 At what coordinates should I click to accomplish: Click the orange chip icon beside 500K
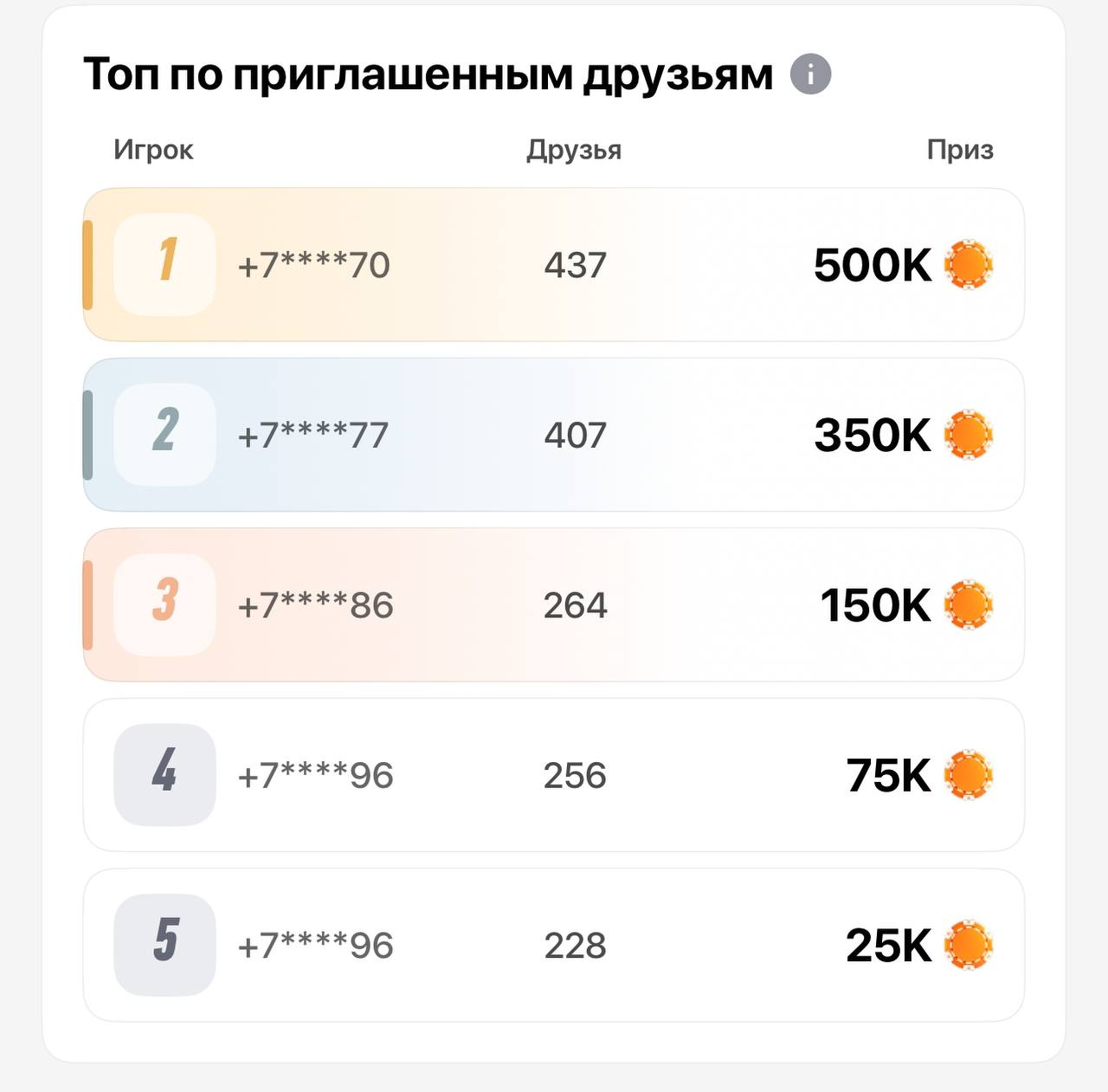pos(968,264)
